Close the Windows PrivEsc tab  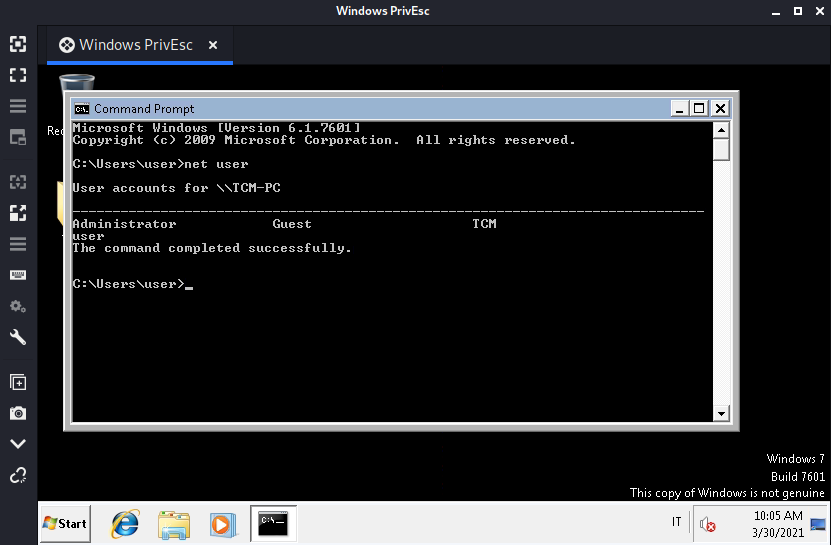(213, 45)
